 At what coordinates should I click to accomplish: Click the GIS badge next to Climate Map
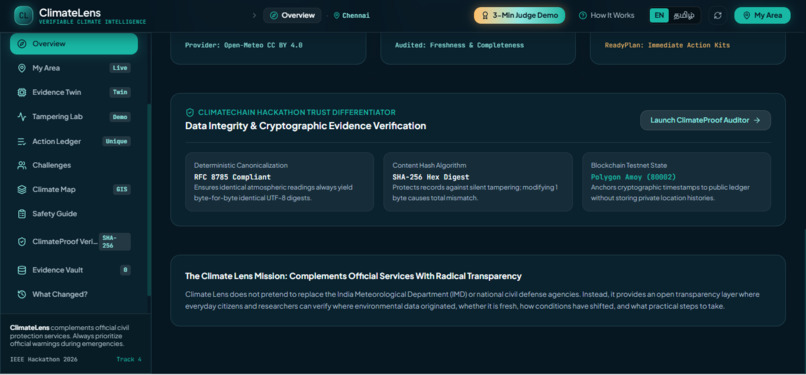[122, 190]
